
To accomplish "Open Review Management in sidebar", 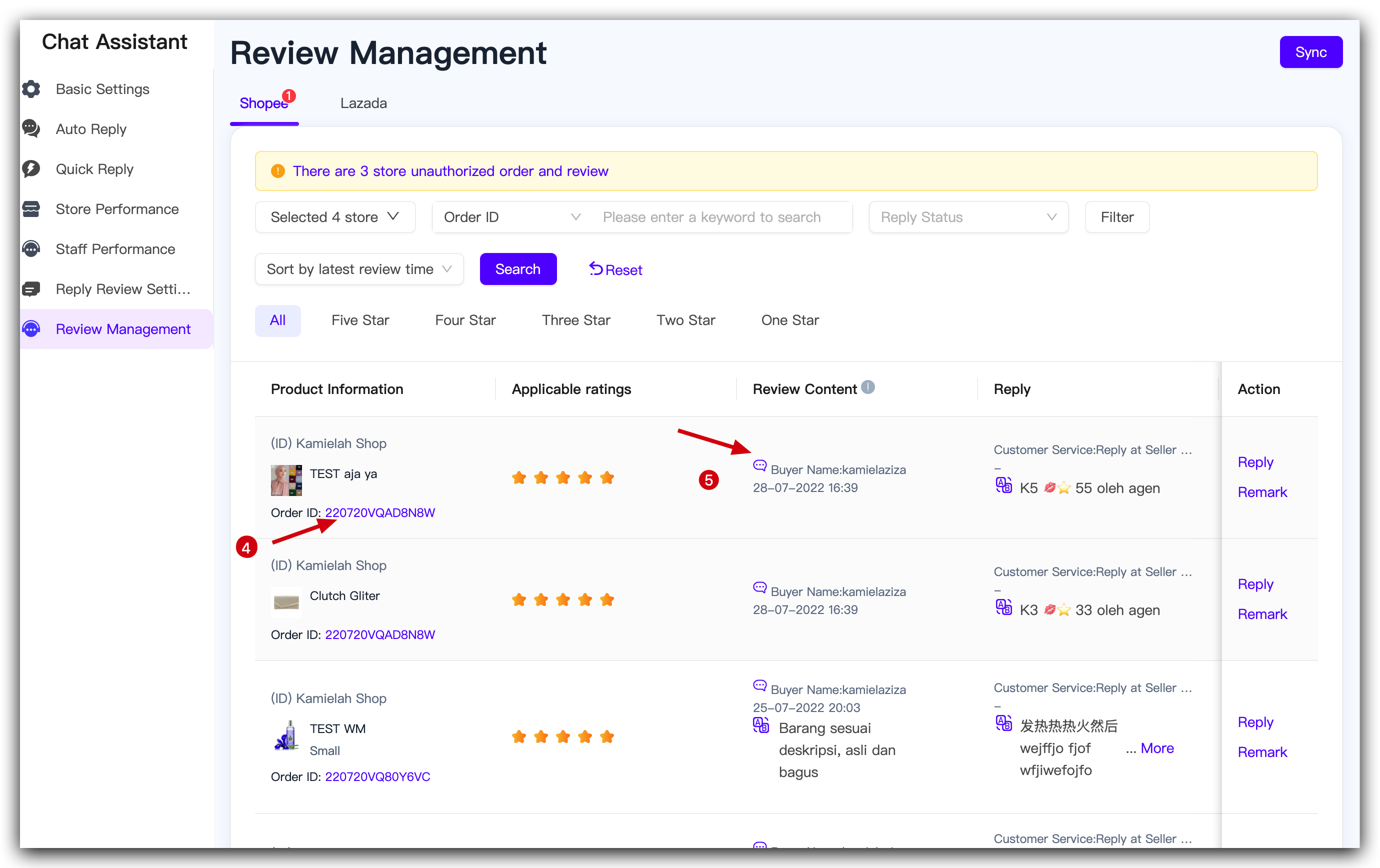I will pyautogui.click(x=116, y=329).
